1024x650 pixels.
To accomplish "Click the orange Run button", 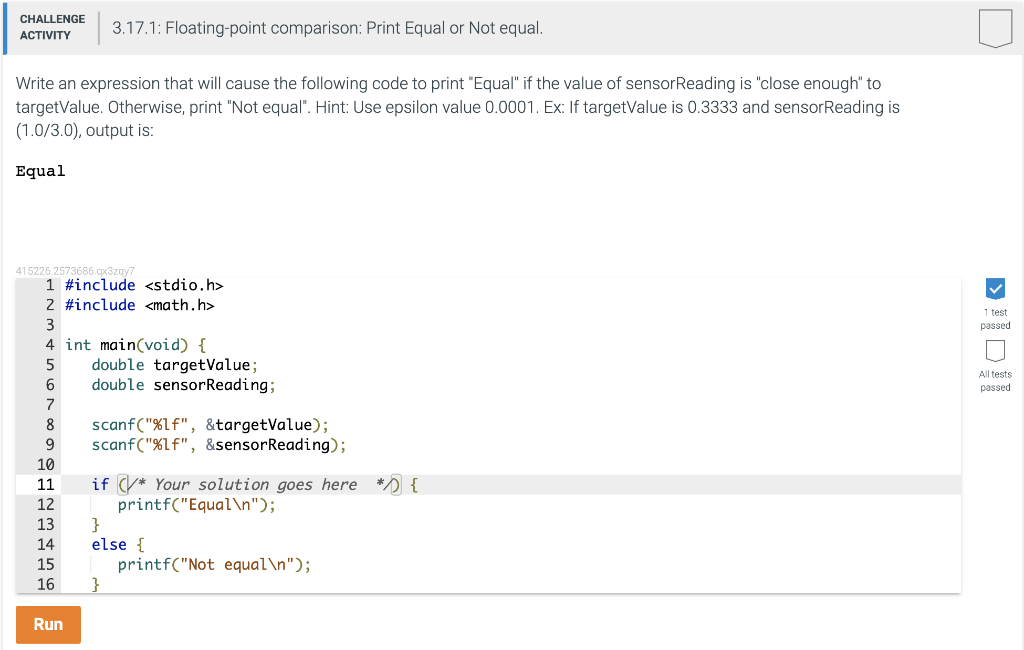I will [x=48, y=625].
